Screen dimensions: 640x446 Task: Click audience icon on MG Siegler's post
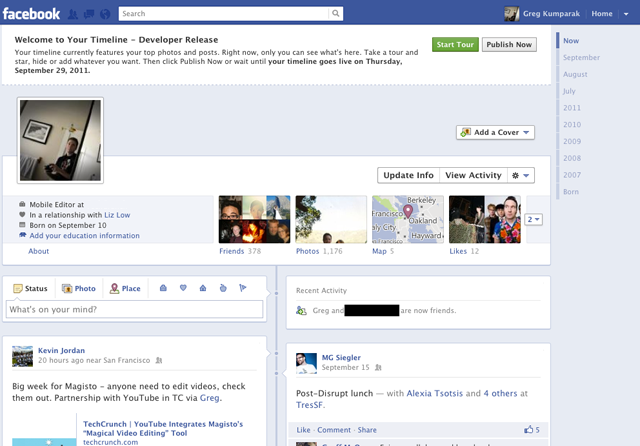[x=378, y=367]
